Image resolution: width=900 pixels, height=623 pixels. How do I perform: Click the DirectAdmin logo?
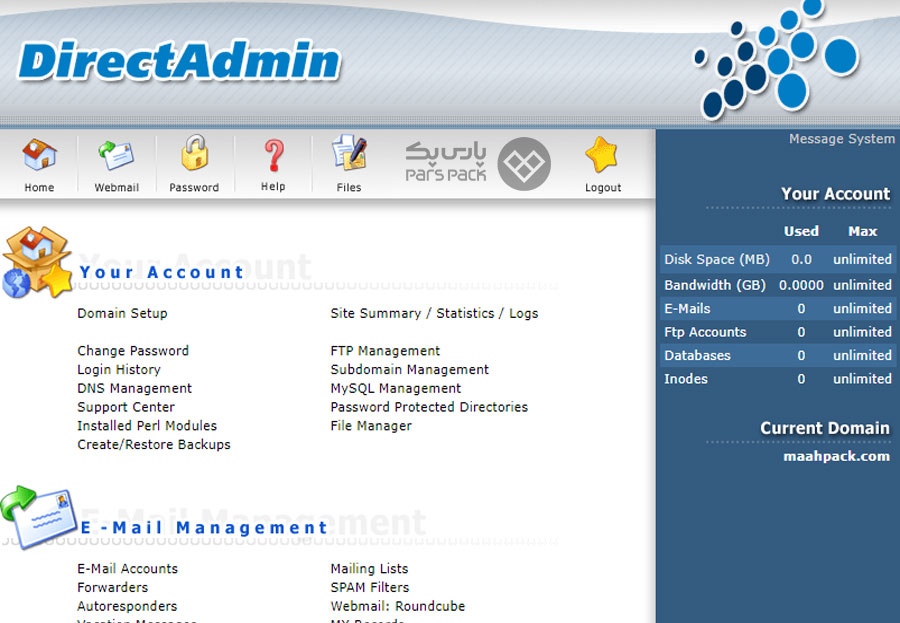pyautogui.click(x=180, y=60)
